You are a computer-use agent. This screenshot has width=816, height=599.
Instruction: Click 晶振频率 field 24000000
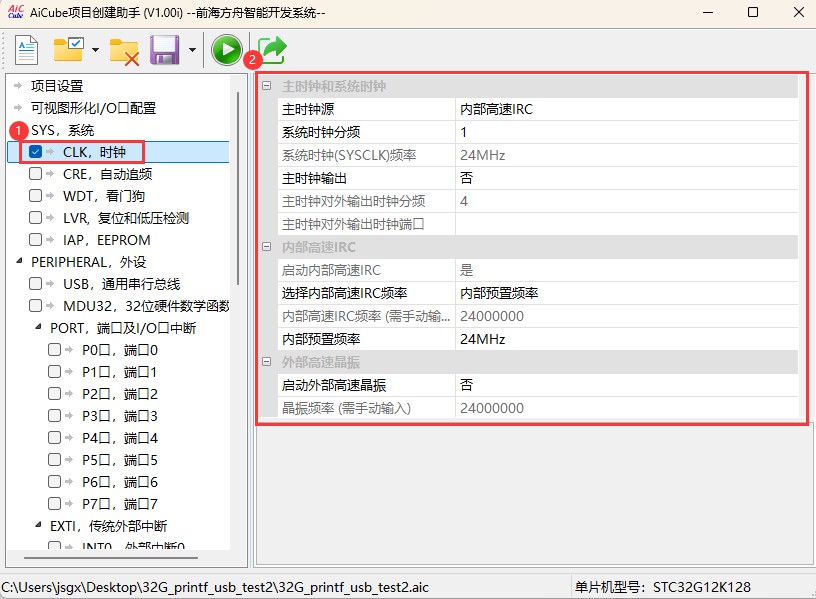[x=626, y=408]
